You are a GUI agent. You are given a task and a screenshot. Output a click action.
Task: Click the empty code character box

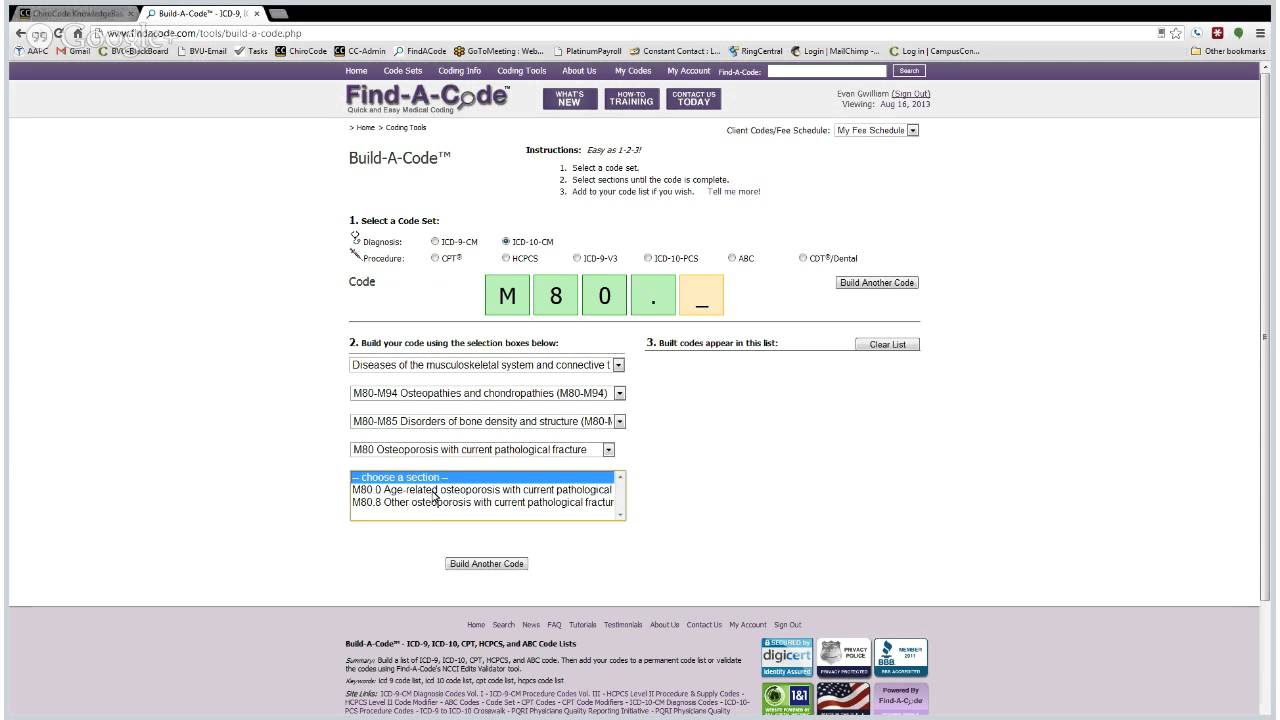coord(701,295)
